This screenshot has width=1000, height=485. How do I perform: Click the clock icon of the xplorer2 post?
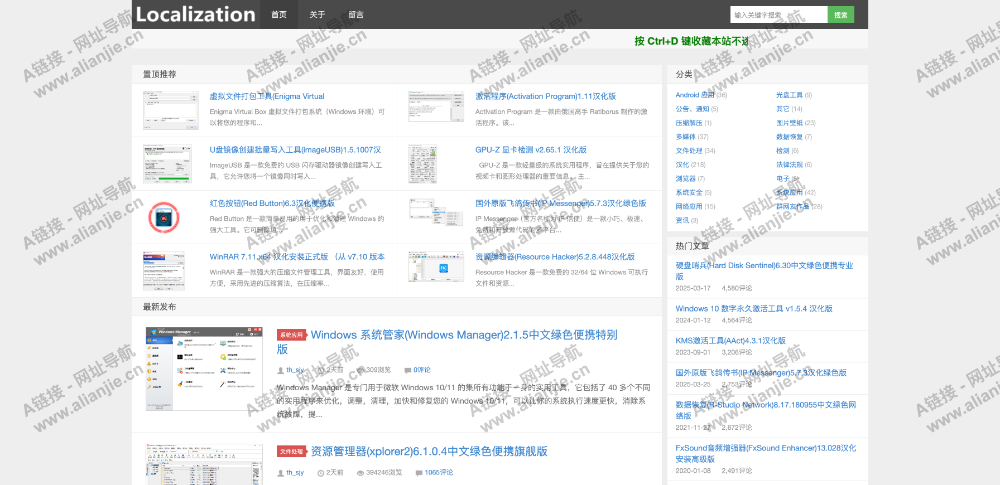[x=321, y=473]
